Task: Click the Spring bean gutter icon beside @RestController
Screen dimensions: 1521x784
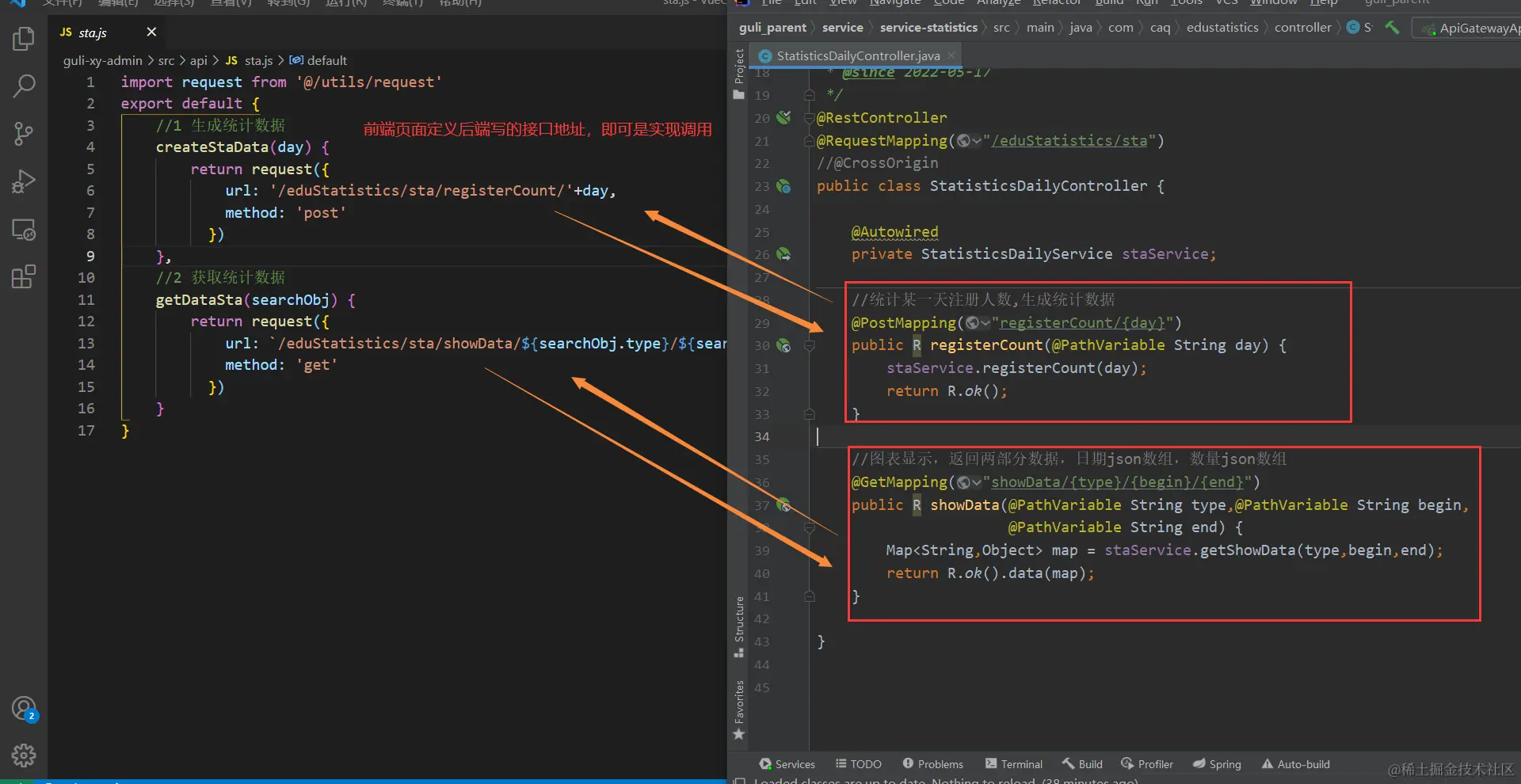Action: pos(783,117)
